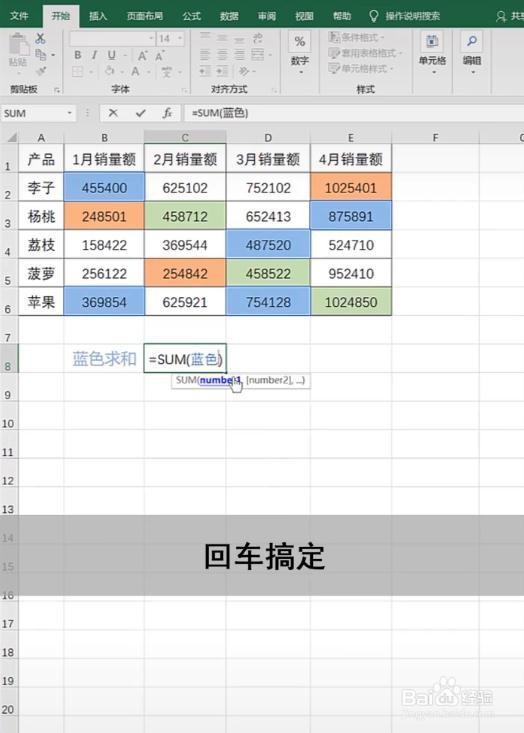Click the Decrease Indent icon
The width and height of the screenshot is (524, 733).
(205, 71)
